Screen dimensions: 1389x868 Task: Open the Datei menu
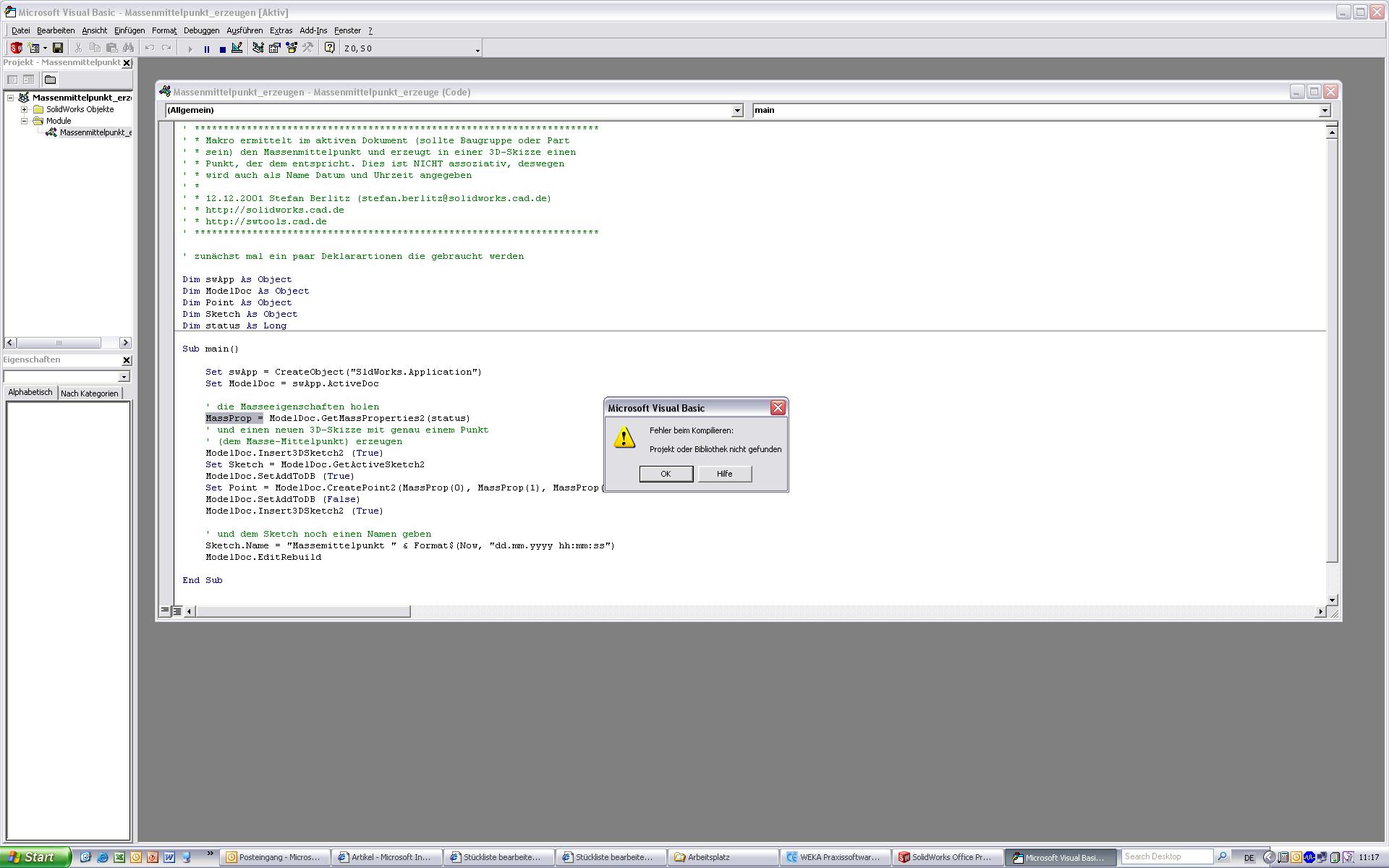tap(20, 30)
